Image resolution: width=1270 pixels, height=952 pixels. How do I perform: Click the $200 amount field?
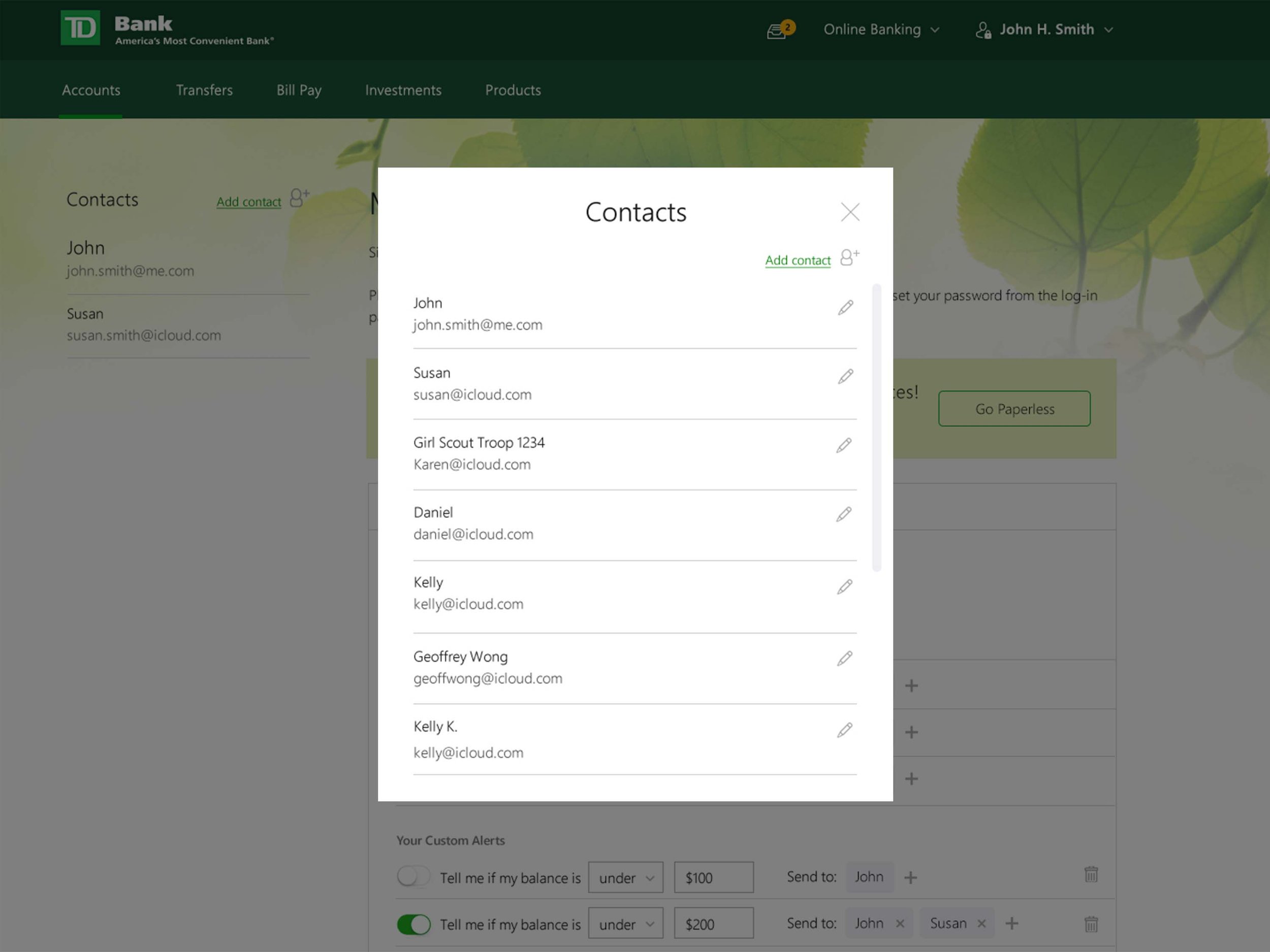click(714, 923)
